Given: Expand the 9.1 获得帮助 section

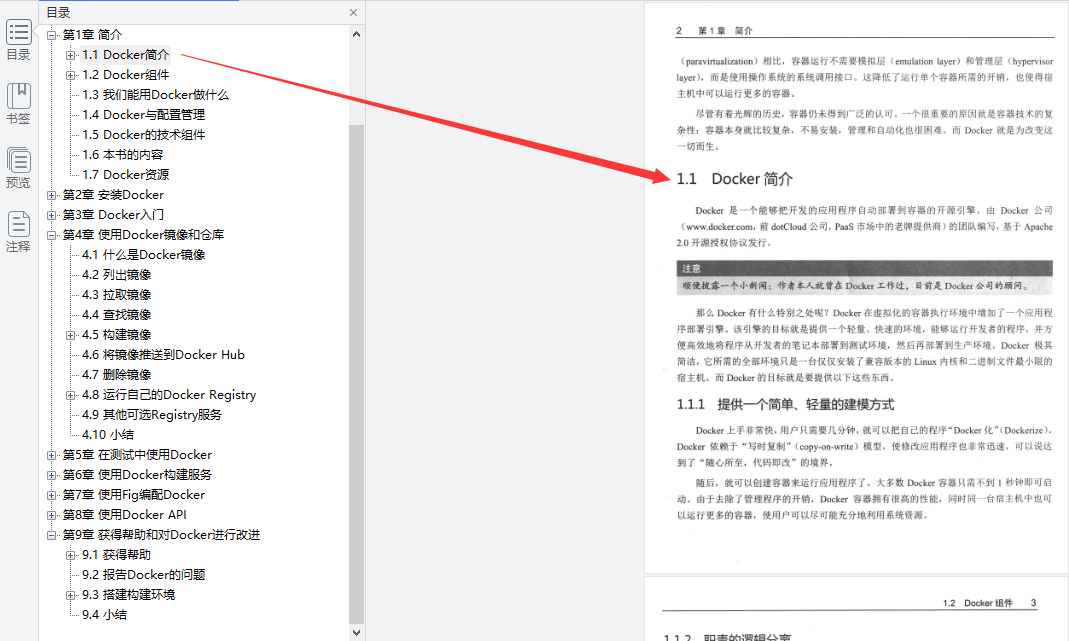Looking at the screenshot, I should (68, 554).
